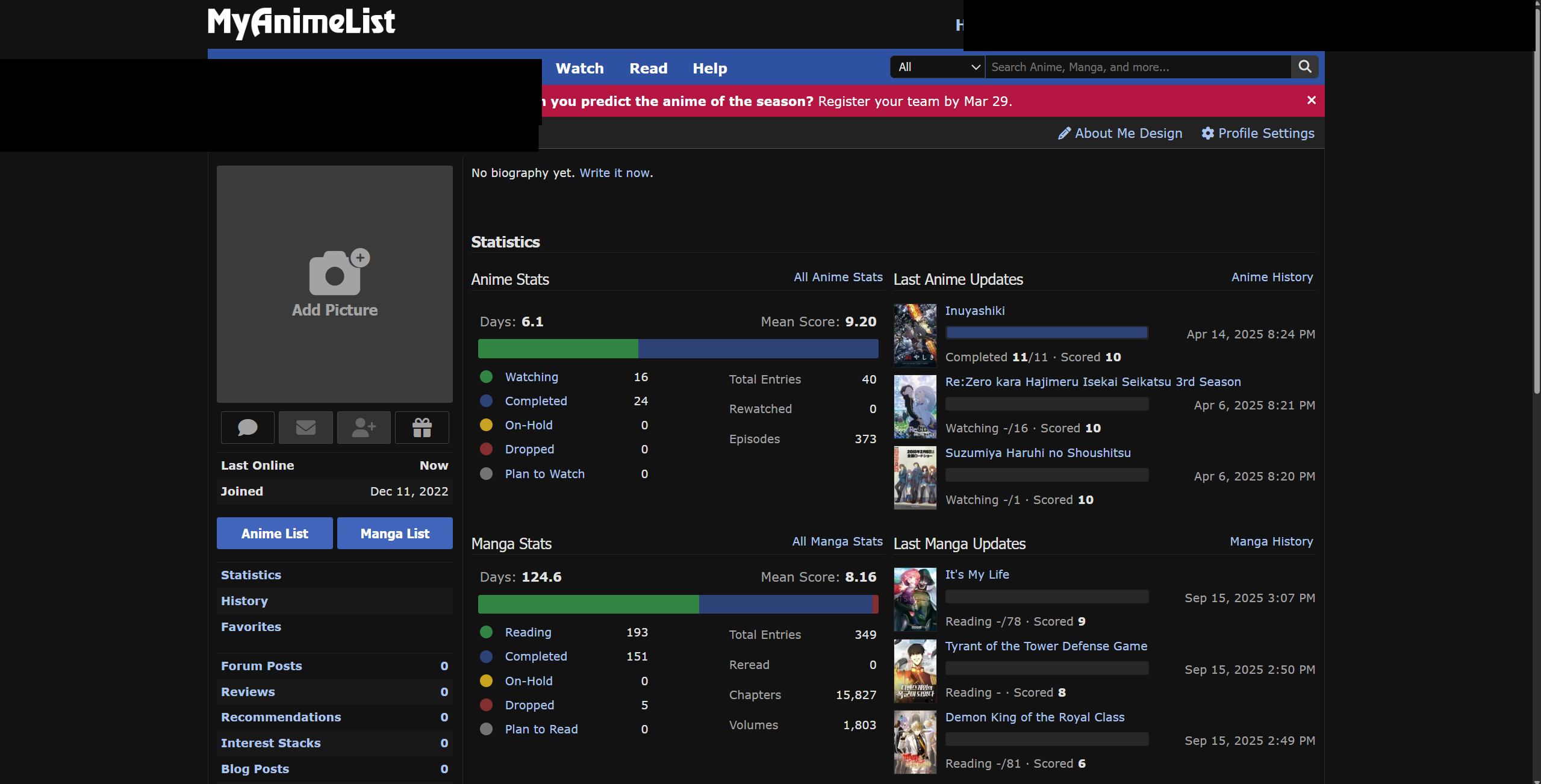1541x784 pixels.
Task: Open the Inuyashiki cover thumbnail
Action: pos(915,335)
